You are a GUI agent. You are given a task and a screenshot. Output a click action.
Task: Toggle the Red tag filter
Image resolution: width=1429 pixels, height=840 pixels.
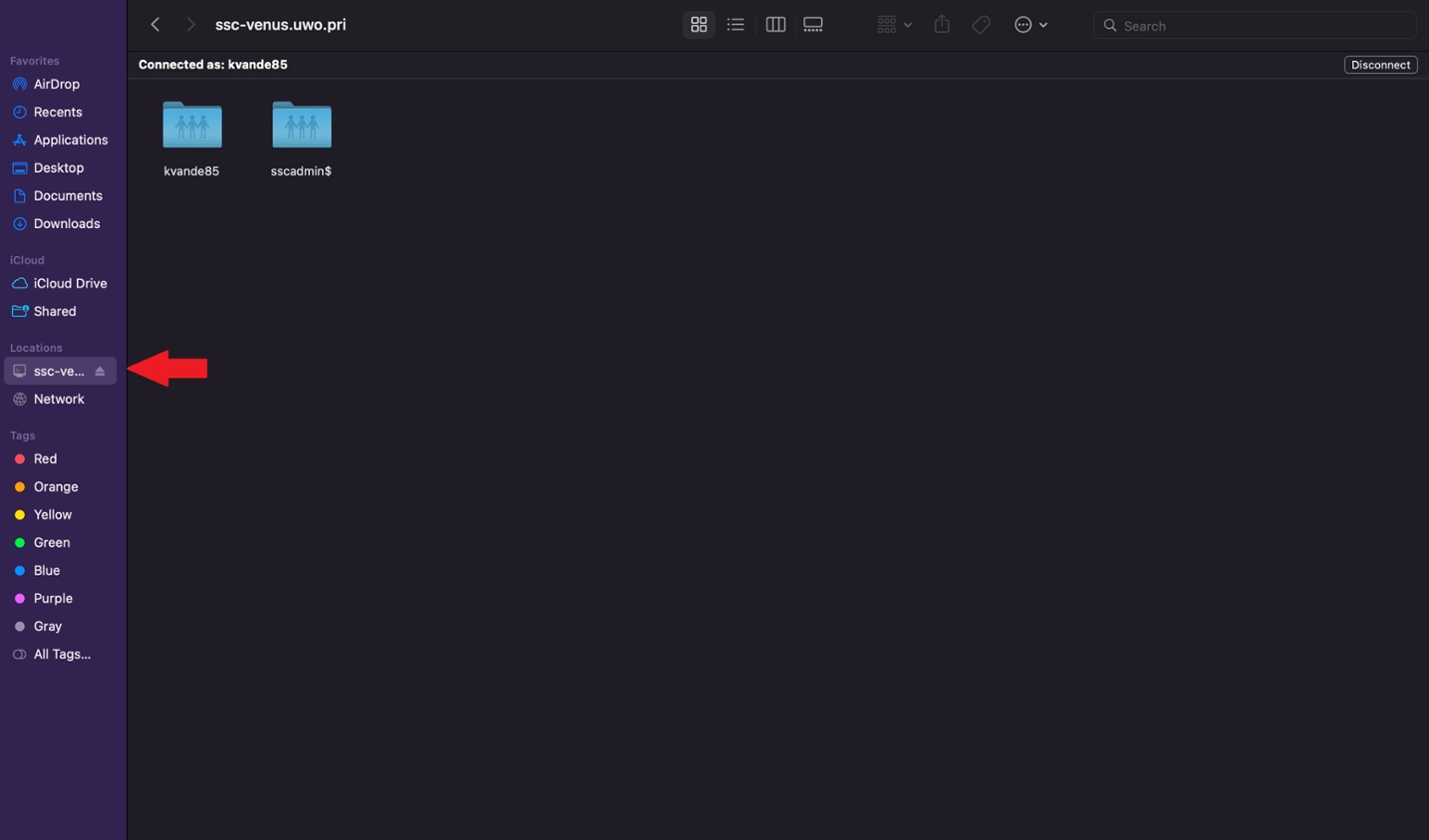click(45, 458)
